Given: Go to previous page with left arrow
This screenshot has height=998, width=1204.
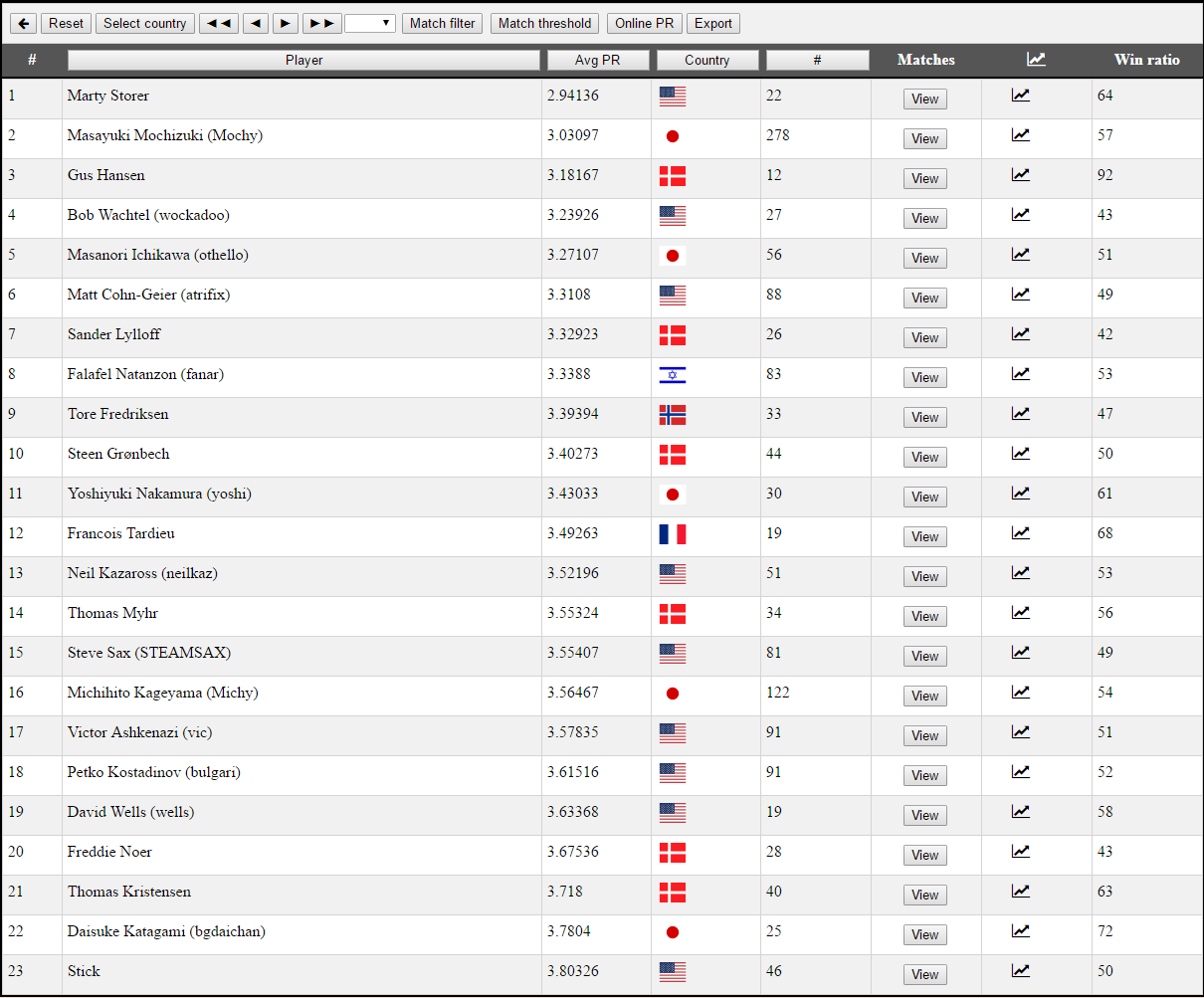Looking at the screenshot, I should tap(256, 23).
